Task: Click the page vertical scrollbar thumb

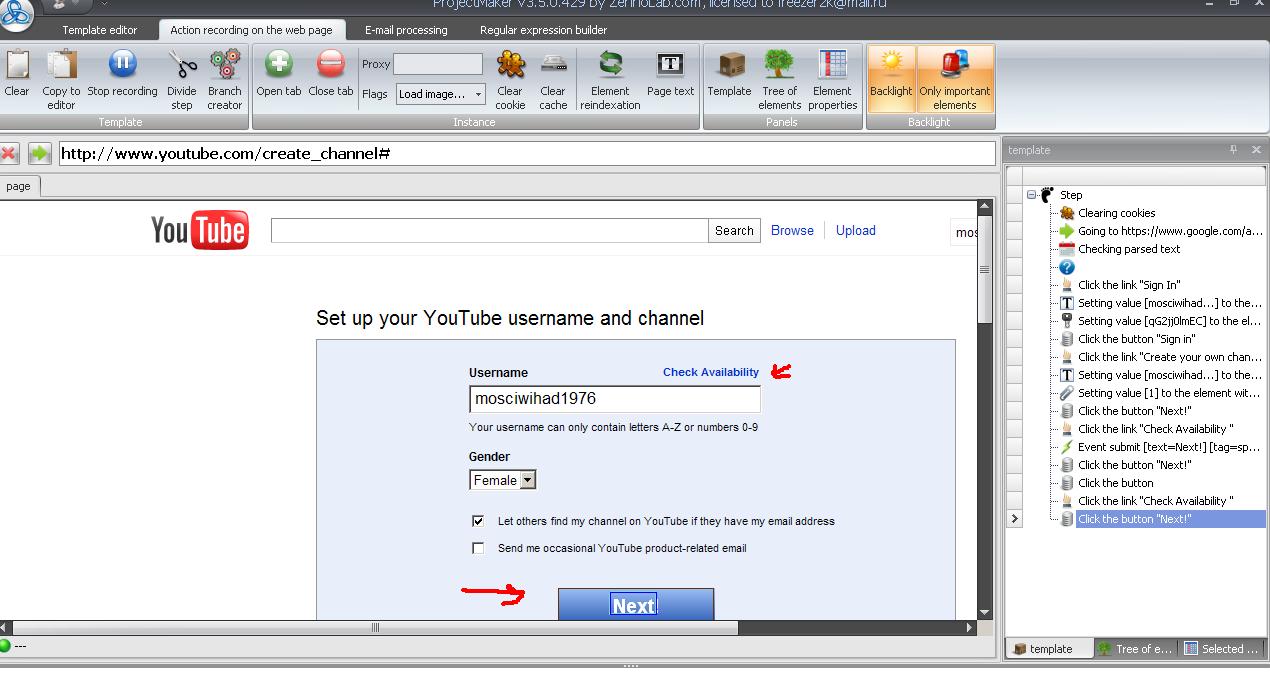Action: click(984, 269)
